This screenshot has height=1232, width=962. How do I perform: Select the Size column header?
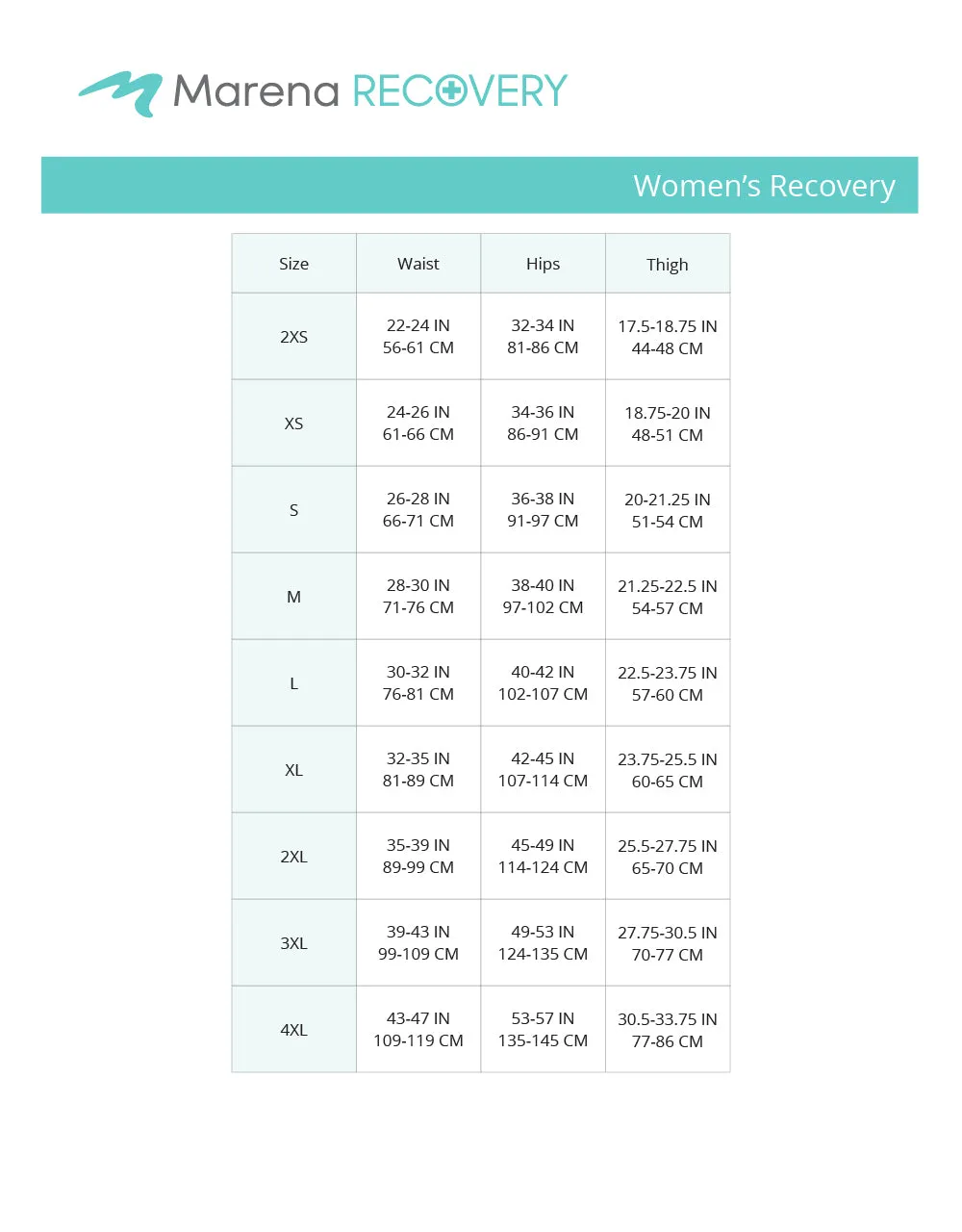[x=294, y=264]
